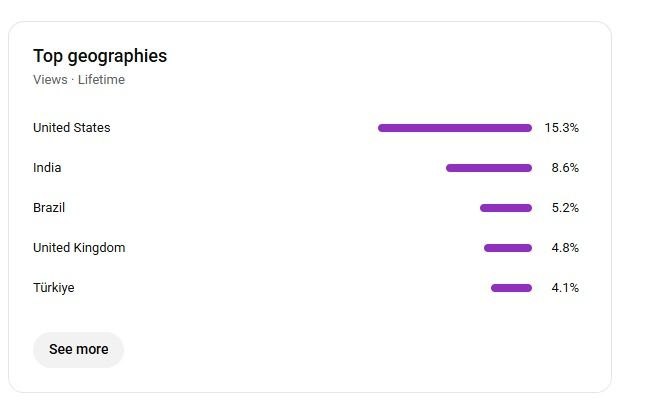
Task: Click the United Kingdom purple bar
Action: pyautogui.click(x=508, y=248)
